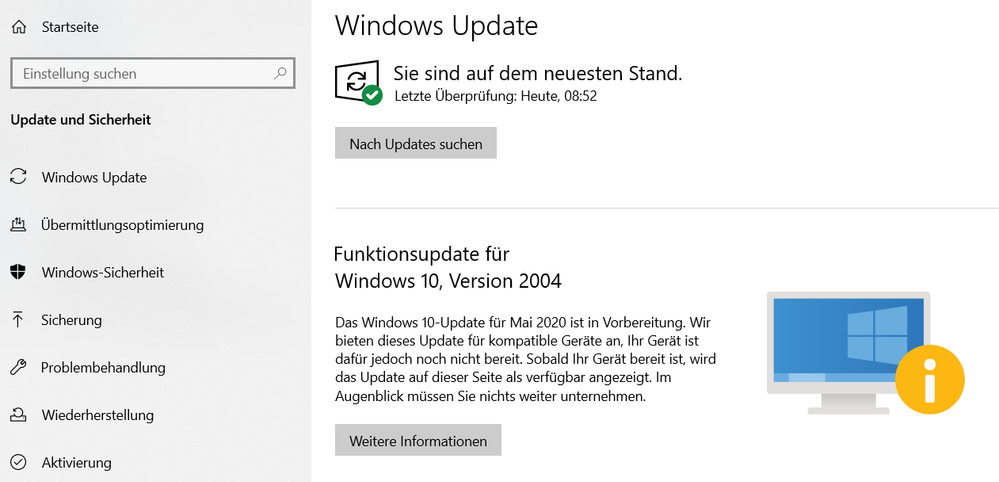This screenshot has width=999, height=482.
Task: Open the Windows Update menu entry
Action: 94,178
